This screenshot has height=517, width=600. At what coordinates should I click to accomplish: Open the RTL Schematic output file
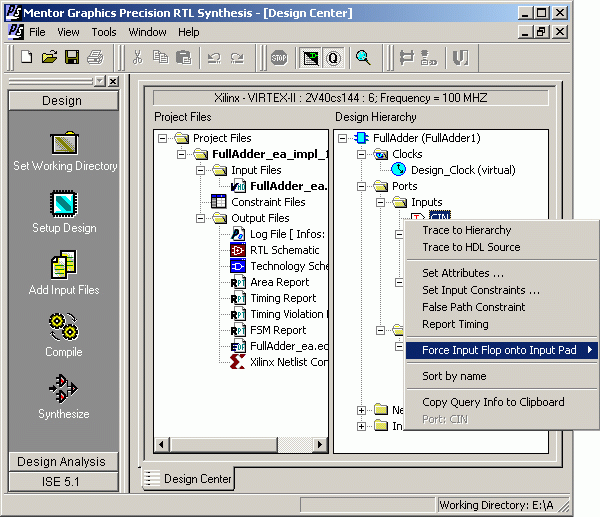coord(284,250)
